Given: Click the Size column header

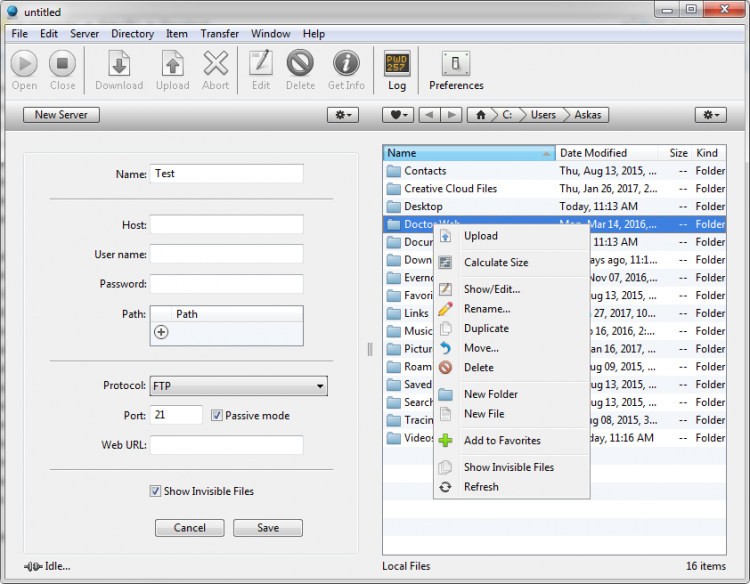Looking at the screenshot, I should 674,153.
